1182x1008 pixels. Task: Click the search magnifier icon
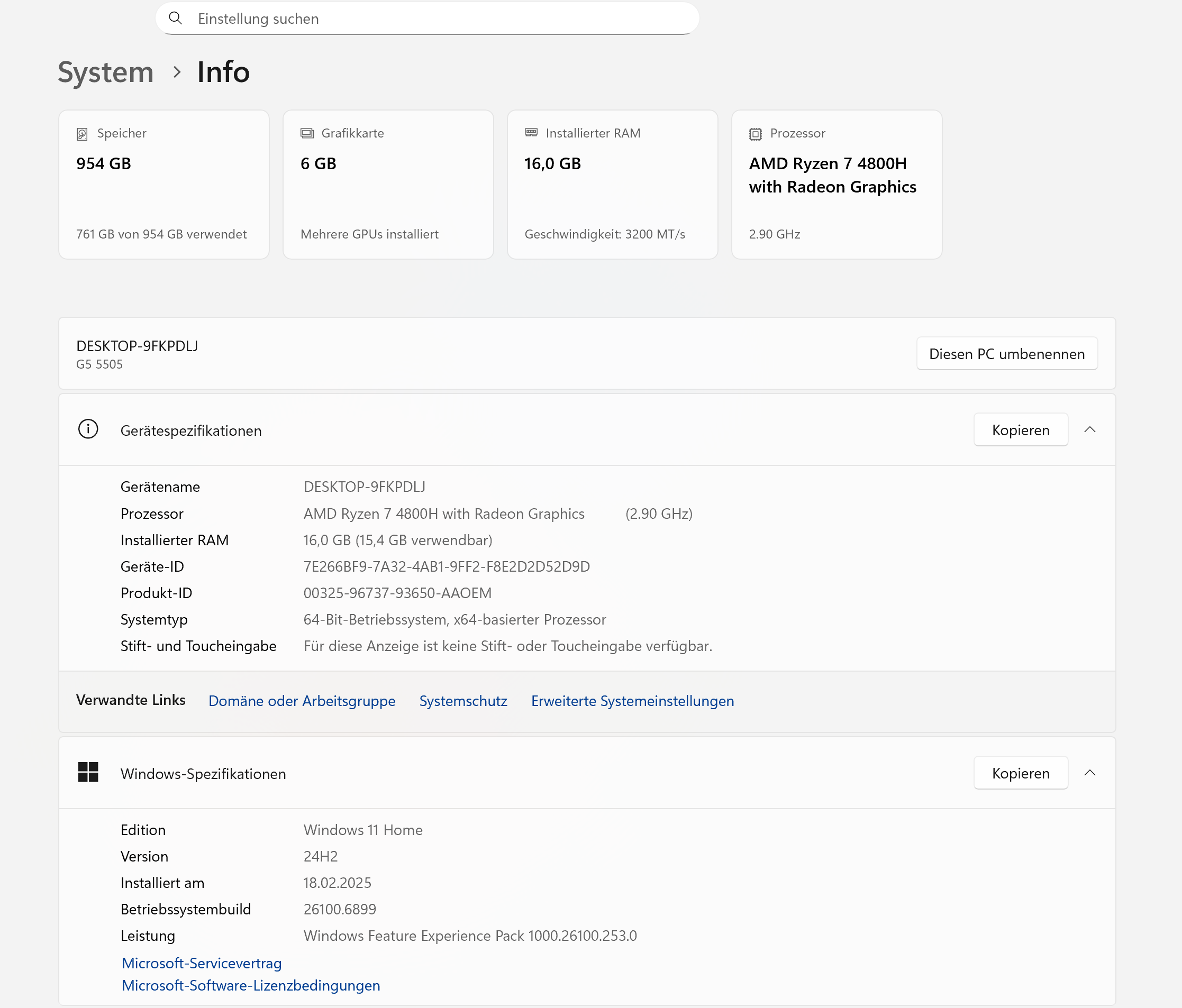(176, 18)
